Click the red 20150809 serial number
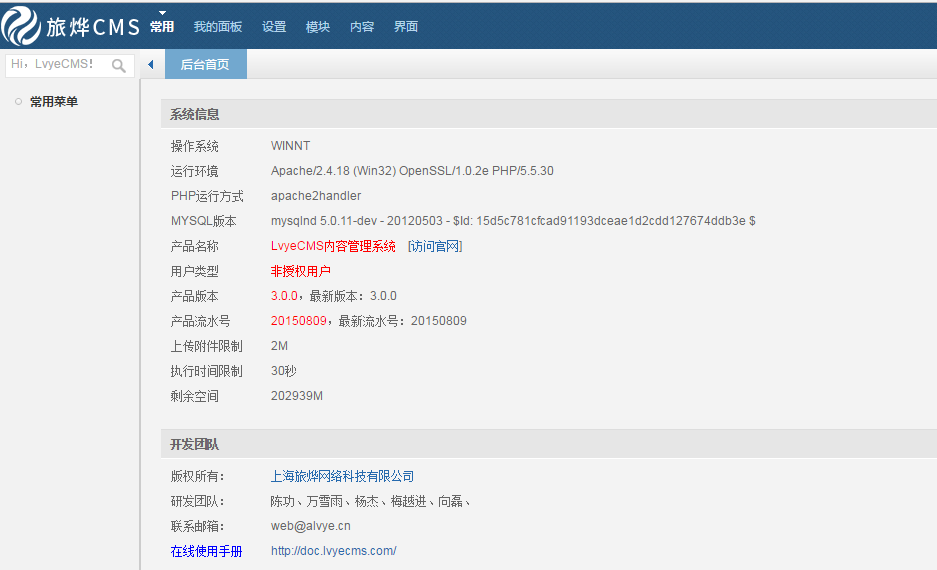The image size is (937, 570). point(299,321)
